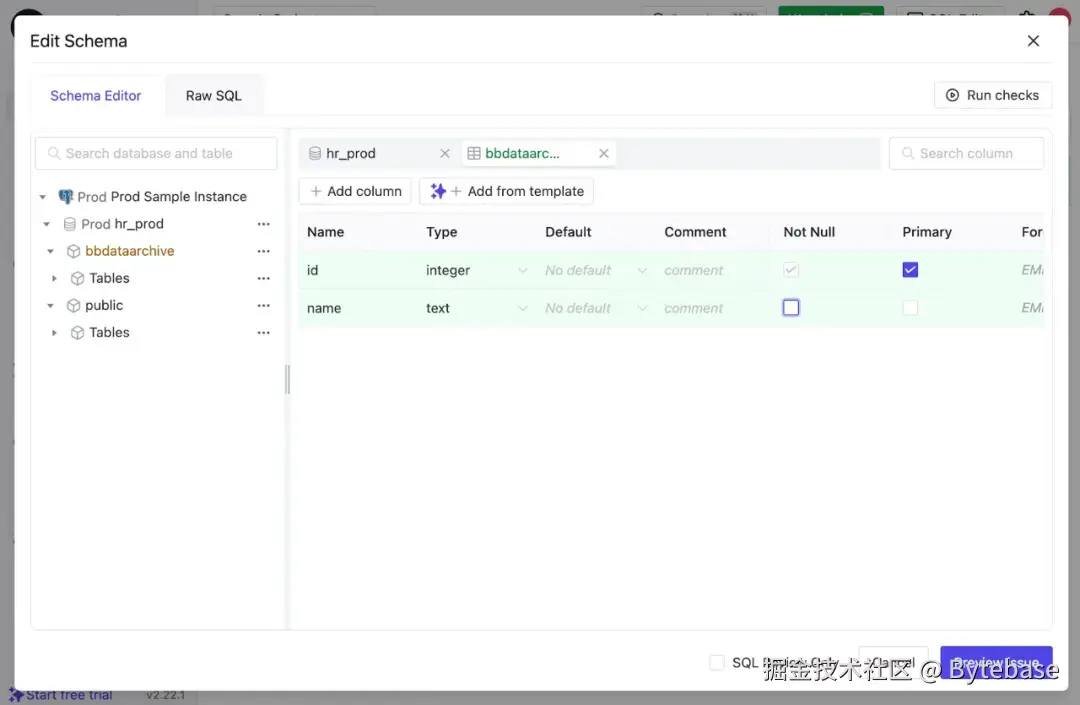This screenshot has height=705, width=1080.
Task: Click the Cancel button
Action: coord(893,662)
